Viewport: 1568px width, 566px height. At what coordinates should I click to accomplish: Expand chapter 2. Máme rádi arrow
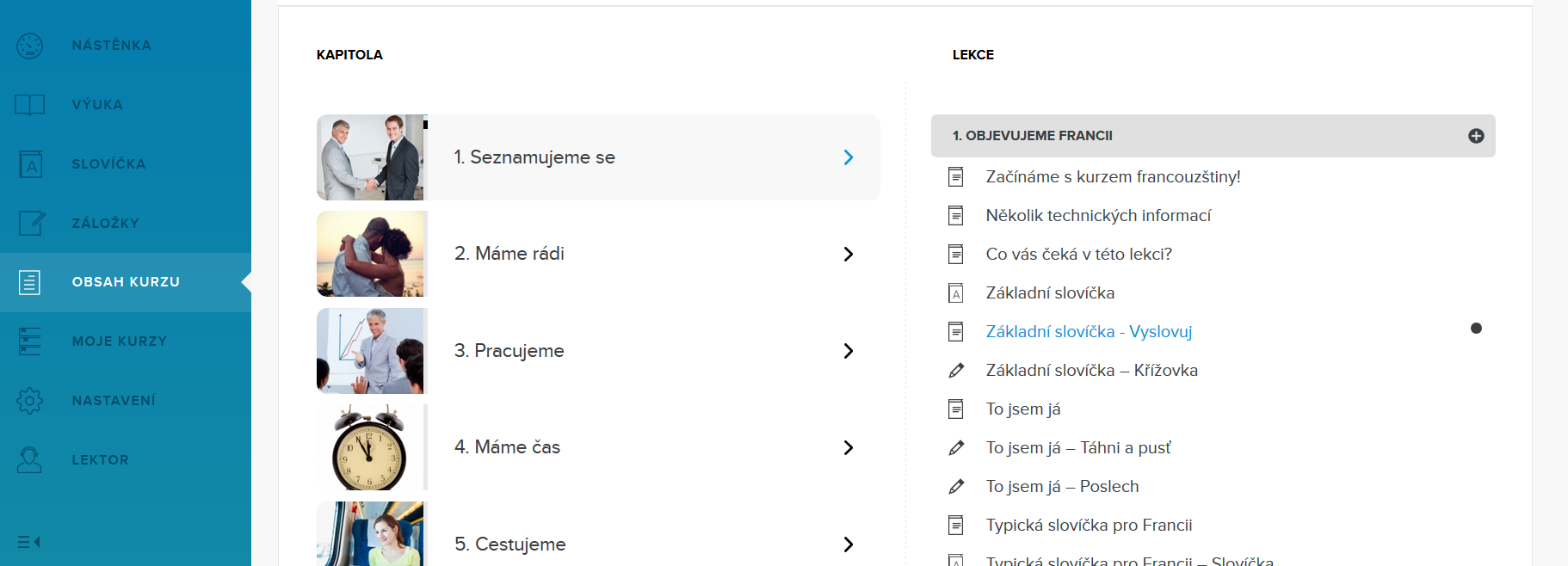pyautogui.click(x=848, y=254)
